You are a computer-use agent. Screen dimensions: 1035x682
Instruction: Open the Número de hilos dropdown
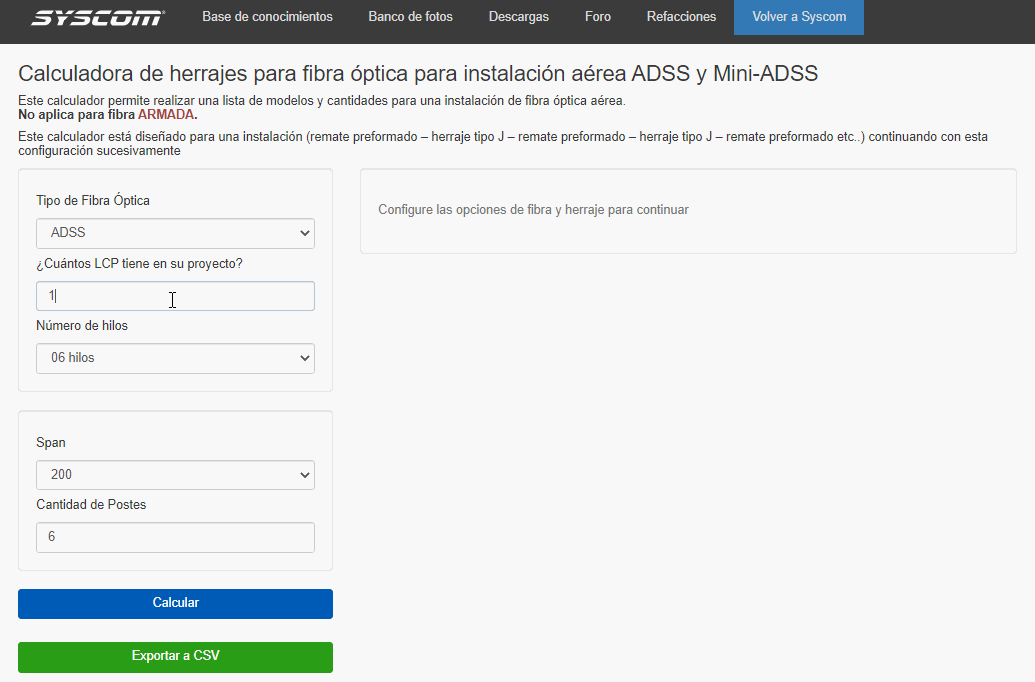point(175,358)
